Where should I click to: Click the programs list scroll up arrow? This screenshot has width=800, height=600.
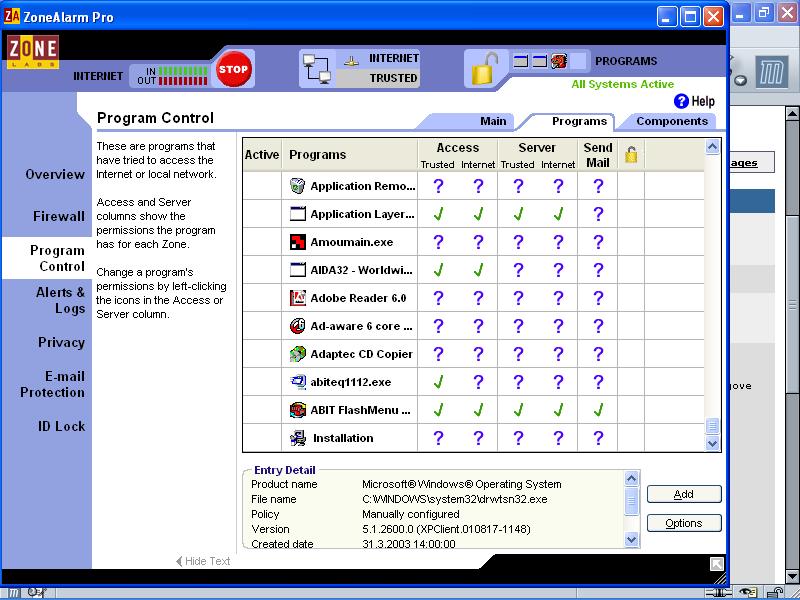coord(713,147)
